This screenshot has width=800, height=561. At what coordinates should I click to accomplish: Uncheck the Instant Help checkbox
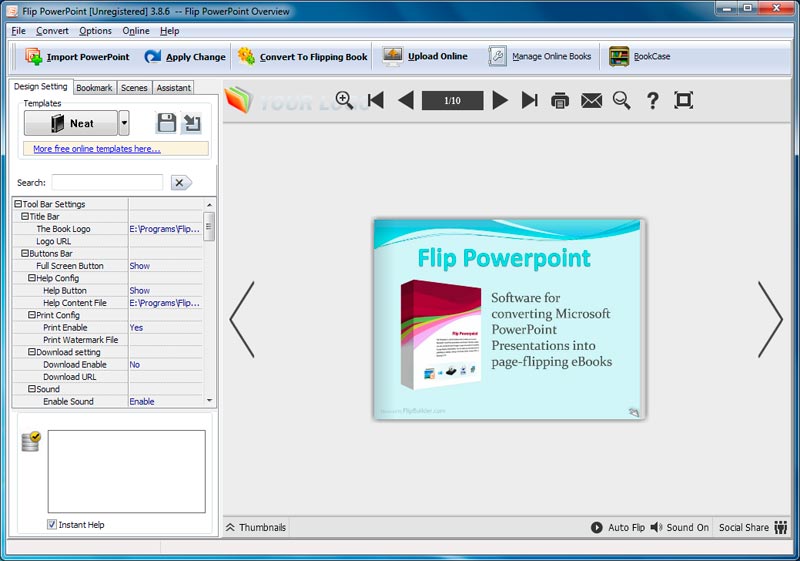click(52, 524)
